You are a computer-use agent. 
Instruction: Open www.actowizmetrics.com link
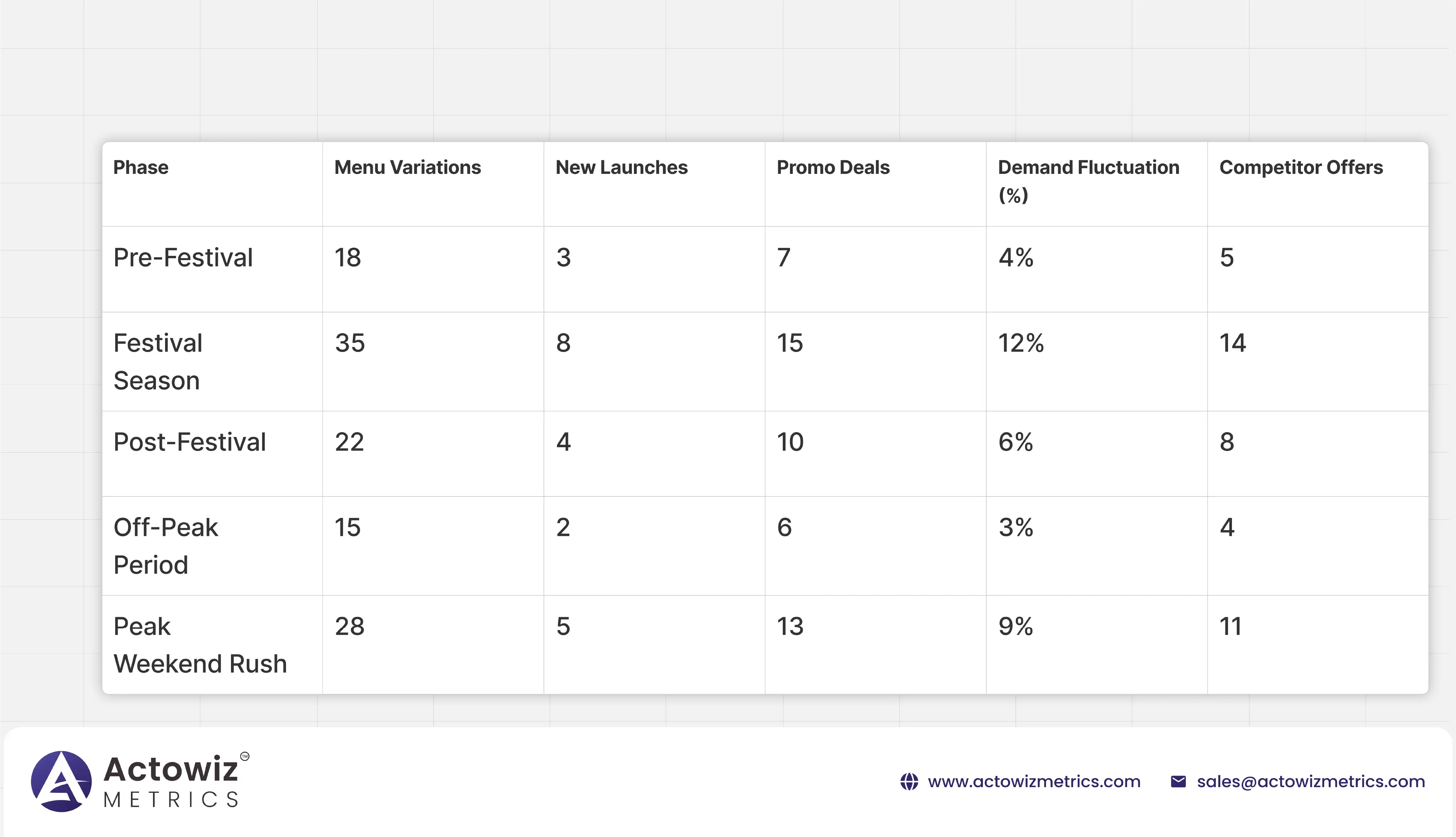[x=1034, y=782]
